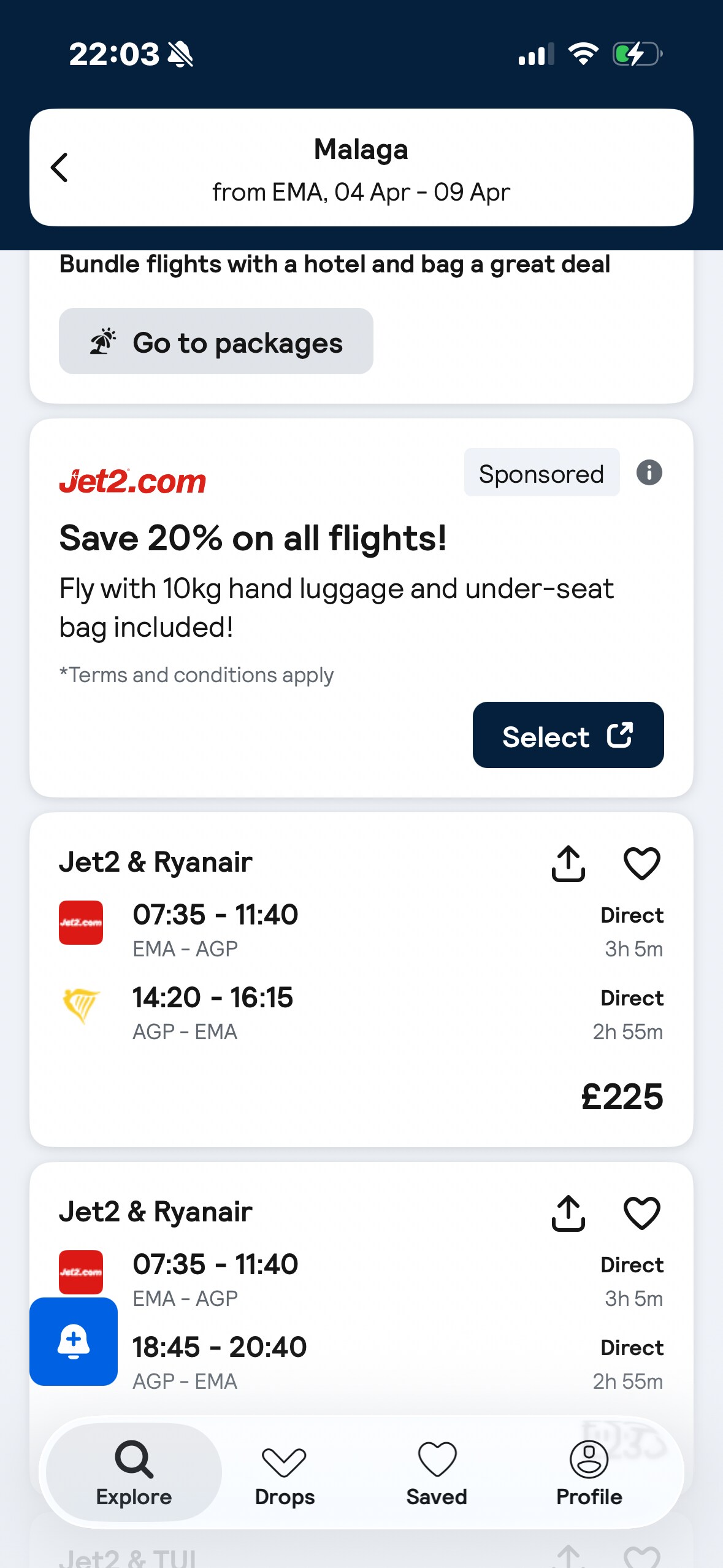This screenshot has height=1568, width=723.
Task: Tap Terms and conditions apply text
Action: click(196, 675)
